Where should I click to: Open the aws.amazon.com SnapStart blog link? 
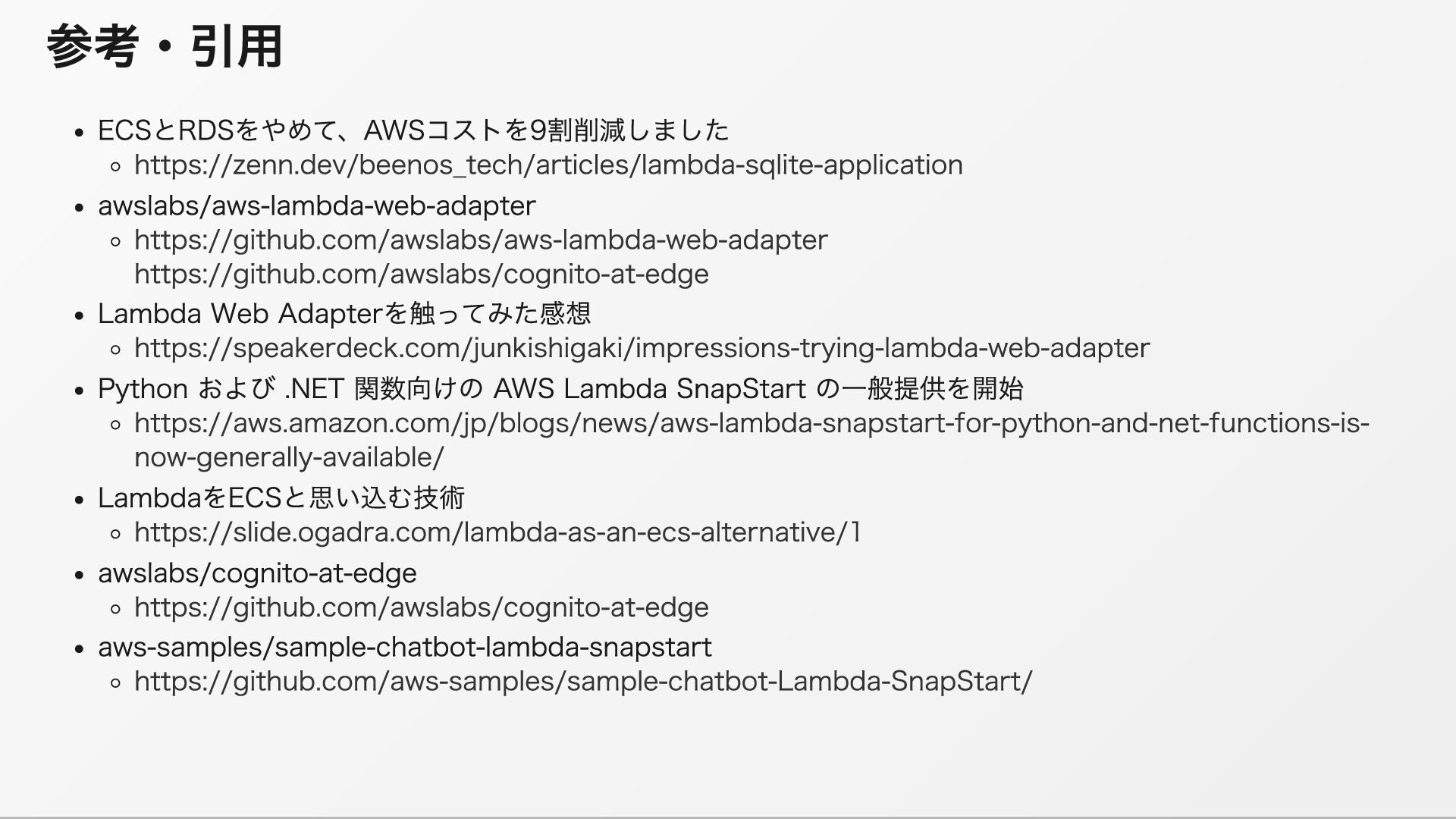752,423
